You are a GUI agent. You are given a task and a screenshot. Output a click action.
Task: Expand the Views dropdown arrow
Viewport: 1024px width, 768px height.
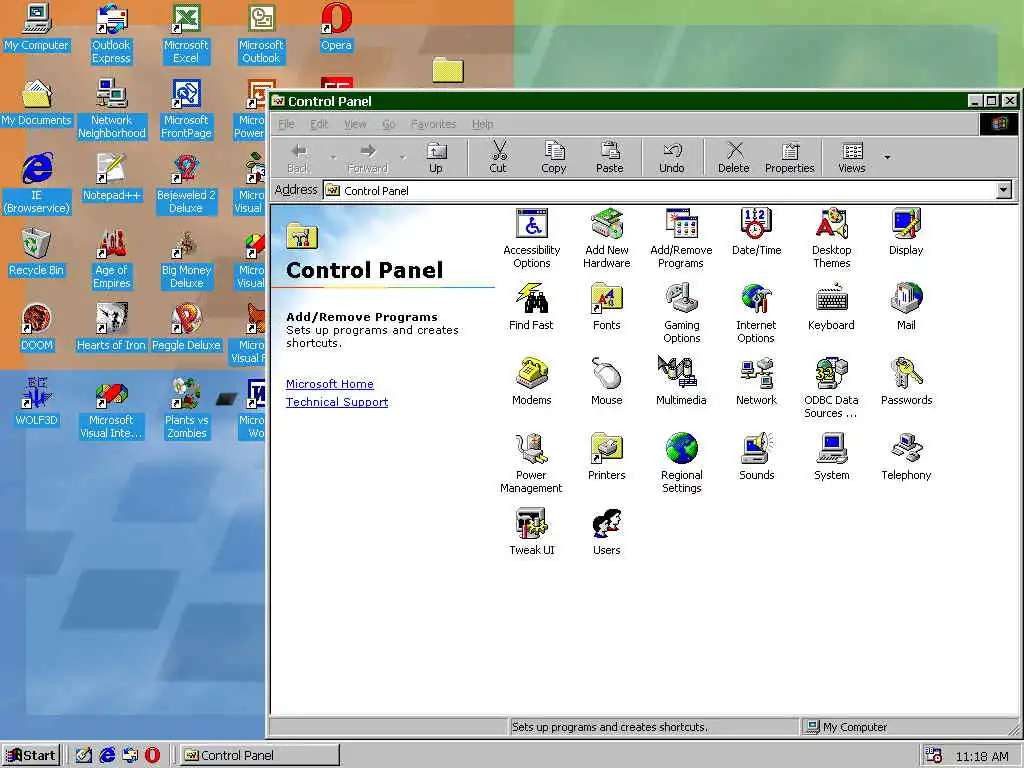pyautogui.click(x=887, y=157)
